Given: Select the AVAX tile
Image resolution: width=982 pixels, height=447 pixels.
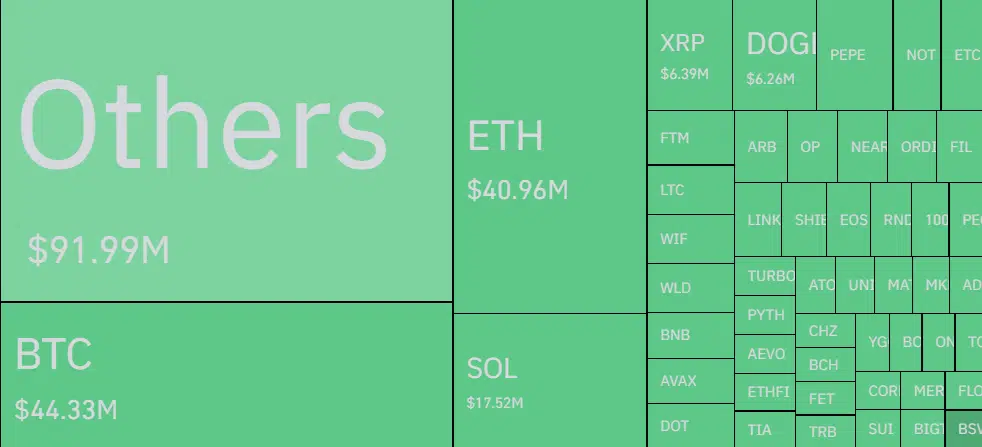Looking at the screenshot, I should (x=690, y=381).
